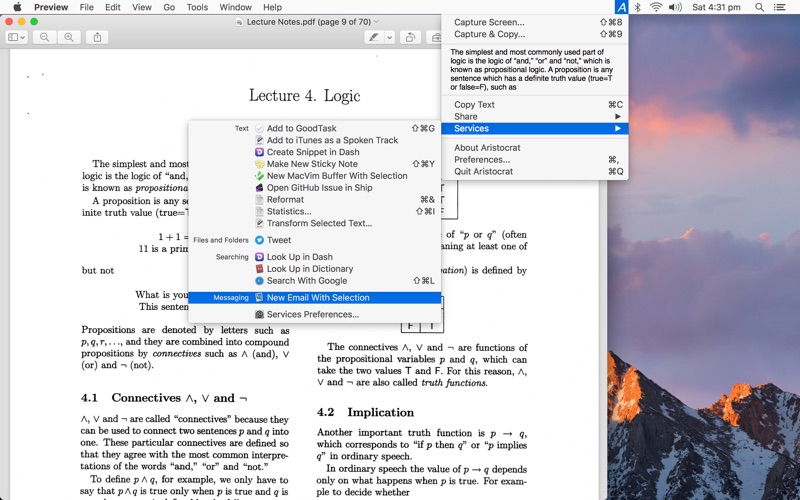Click the volume icon in menu bar
This screenshot has width=800, height=500.
click(675, 7)
